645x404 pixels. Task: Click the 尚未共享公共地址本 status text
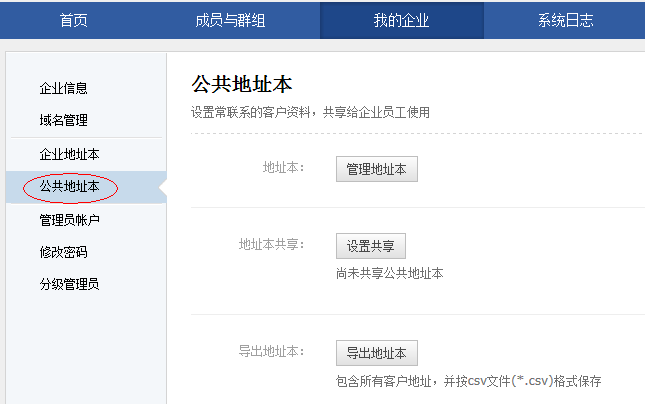(389, 273)
